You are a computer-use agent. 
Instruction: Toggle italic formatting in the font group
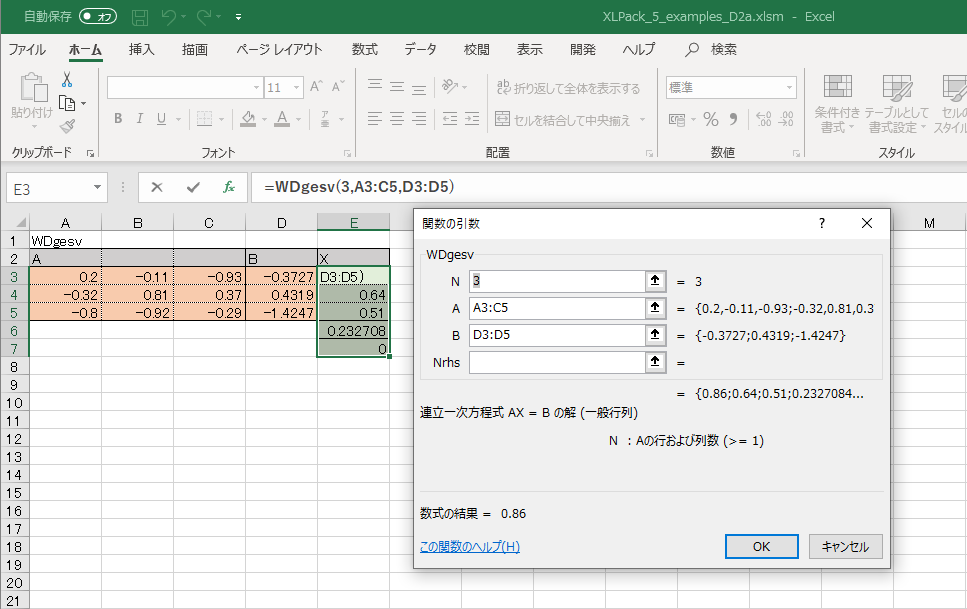coord(139,119)
